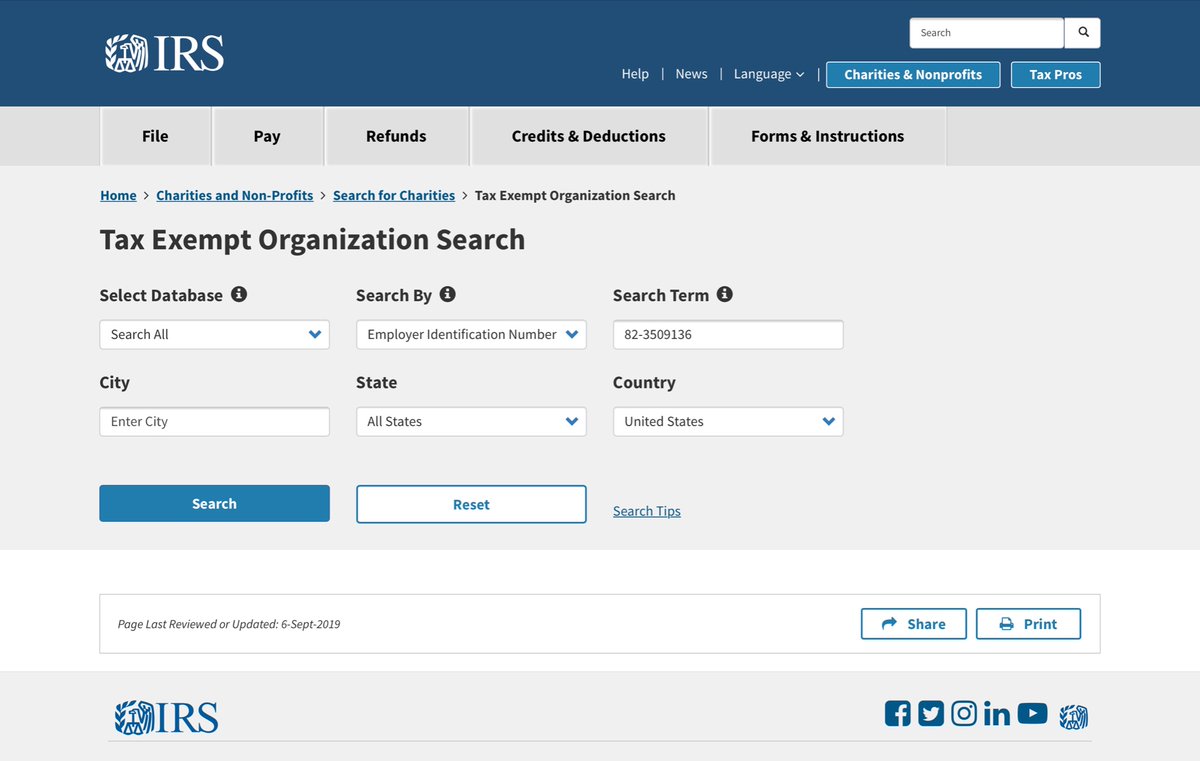Go to Search for Charities breadcrumb

pos(394,195)
